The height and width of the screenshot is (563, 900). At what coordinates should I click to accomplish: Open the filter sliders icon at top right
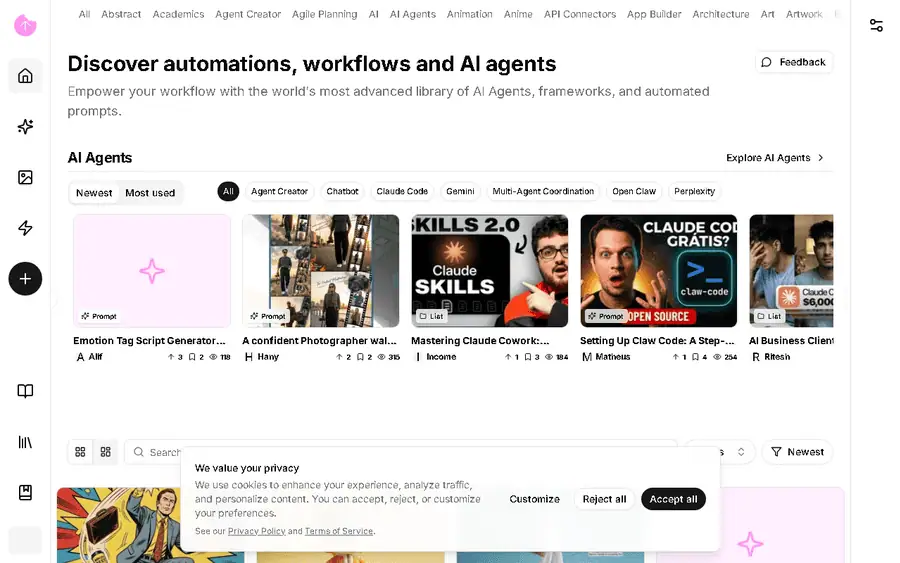[x=876, y=25]
